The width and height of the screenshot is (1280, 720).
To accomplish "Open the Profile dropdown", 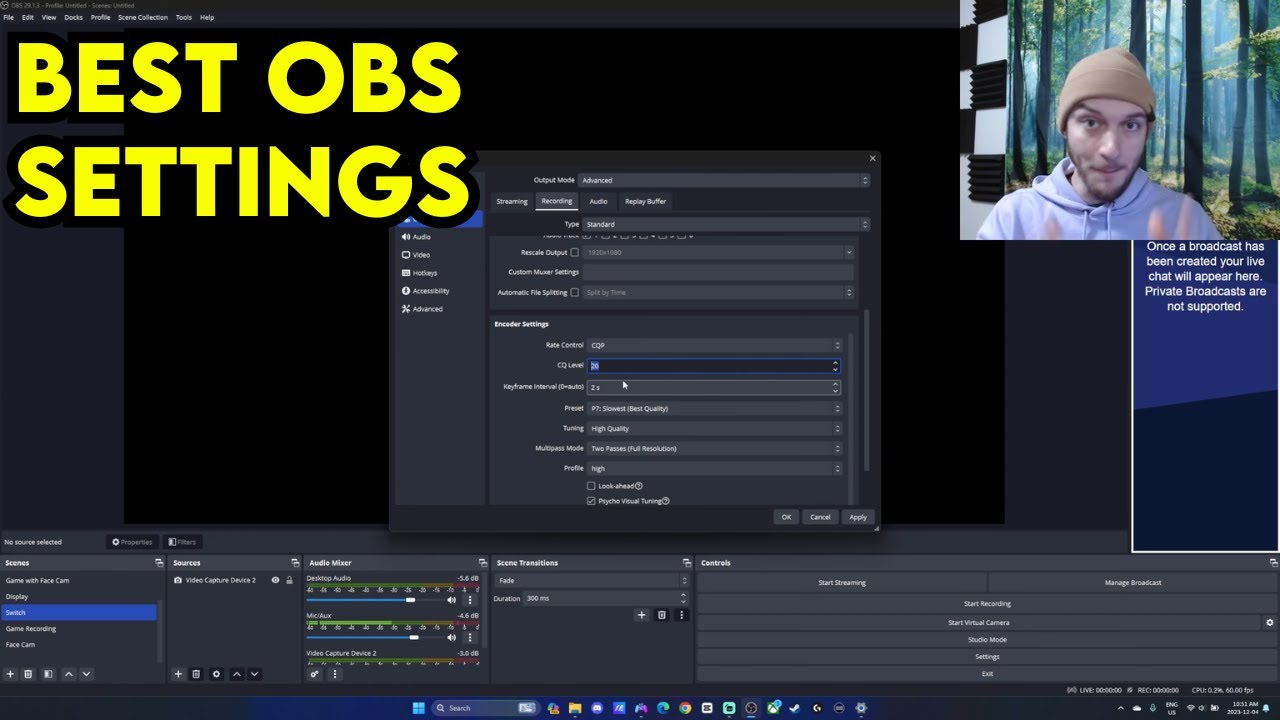I will [715, 468].
